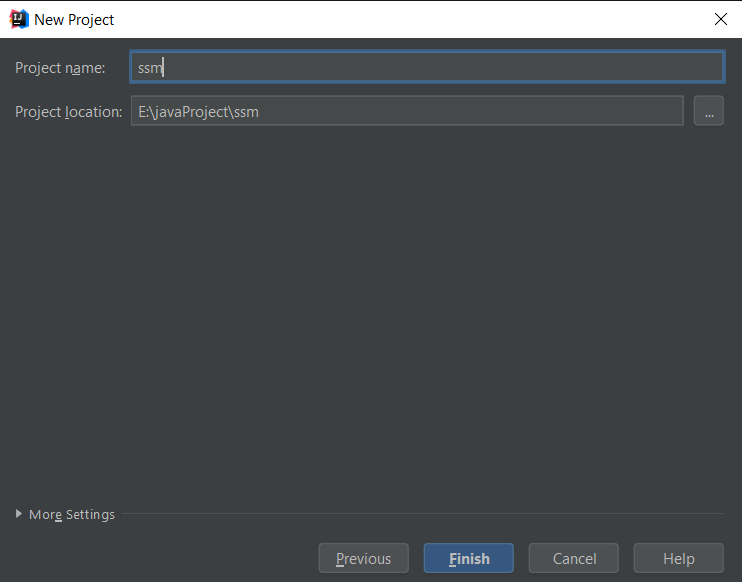Click the "Project name:" label

coord(60,67)
